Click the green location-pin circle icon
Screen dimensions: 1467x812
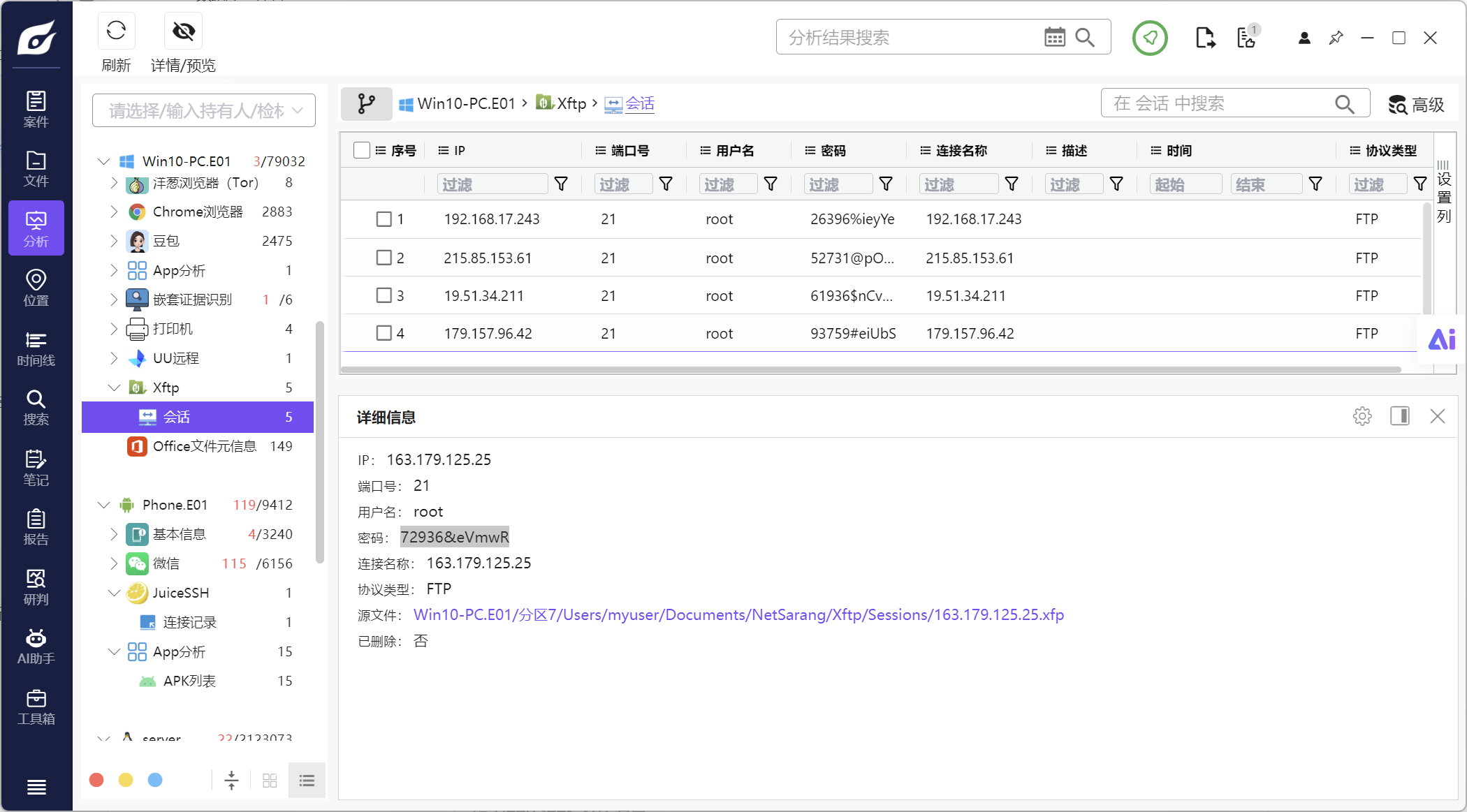pos(1150,38)
